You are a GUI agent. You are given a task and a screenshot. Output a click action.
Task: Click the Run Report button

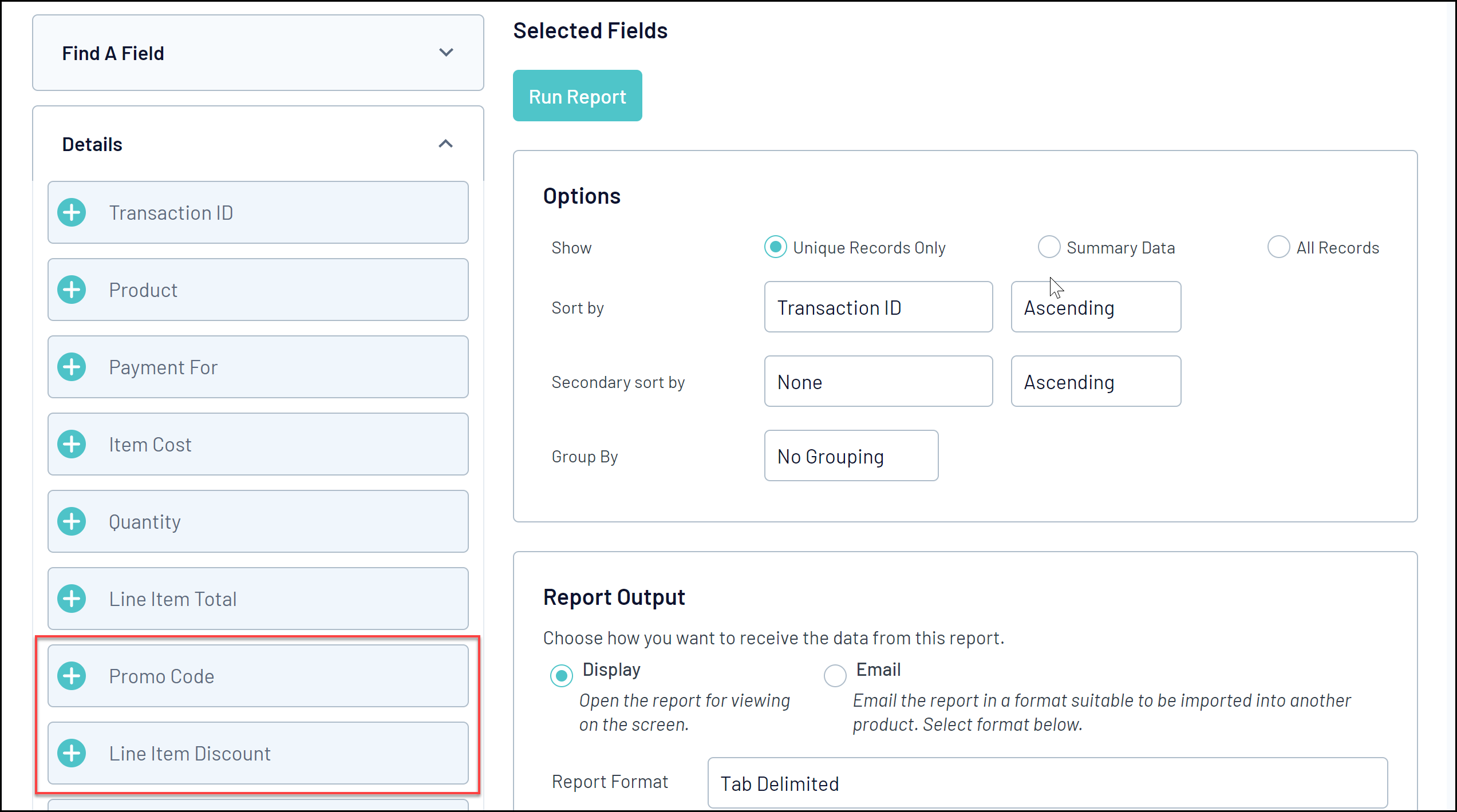[x=577, y=96]
